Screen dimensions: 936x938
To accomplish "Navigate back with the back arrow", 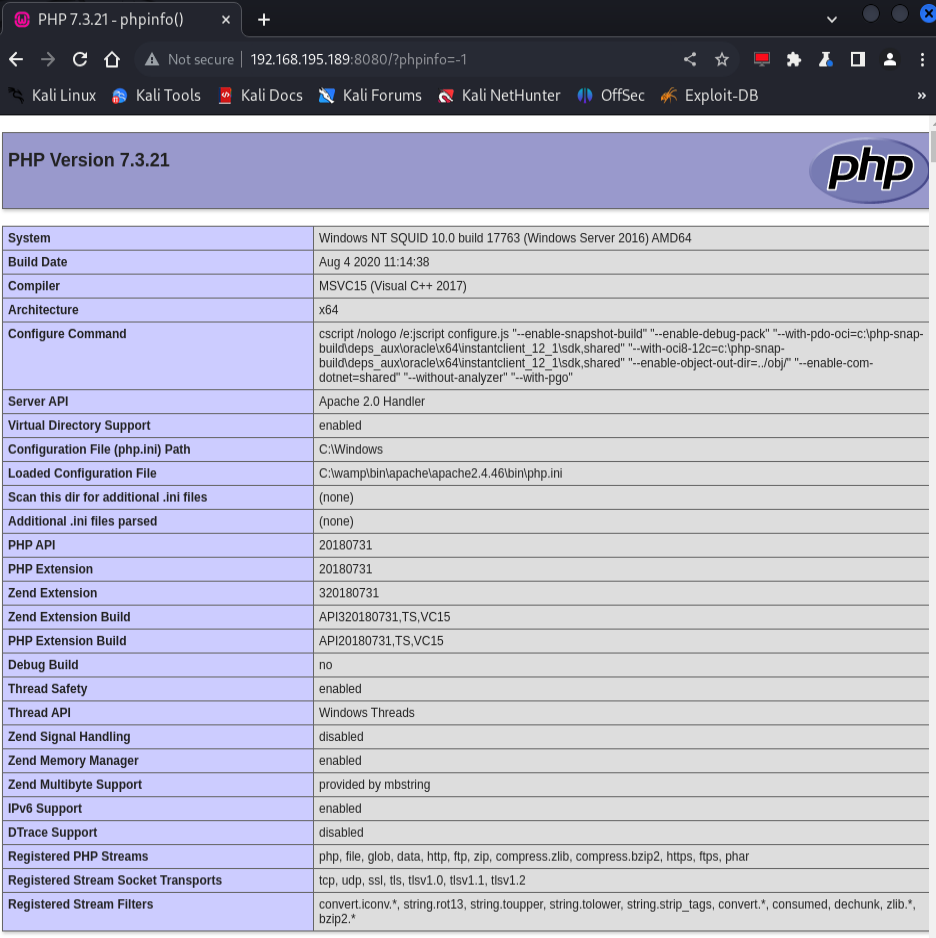I will pos(16,59).
